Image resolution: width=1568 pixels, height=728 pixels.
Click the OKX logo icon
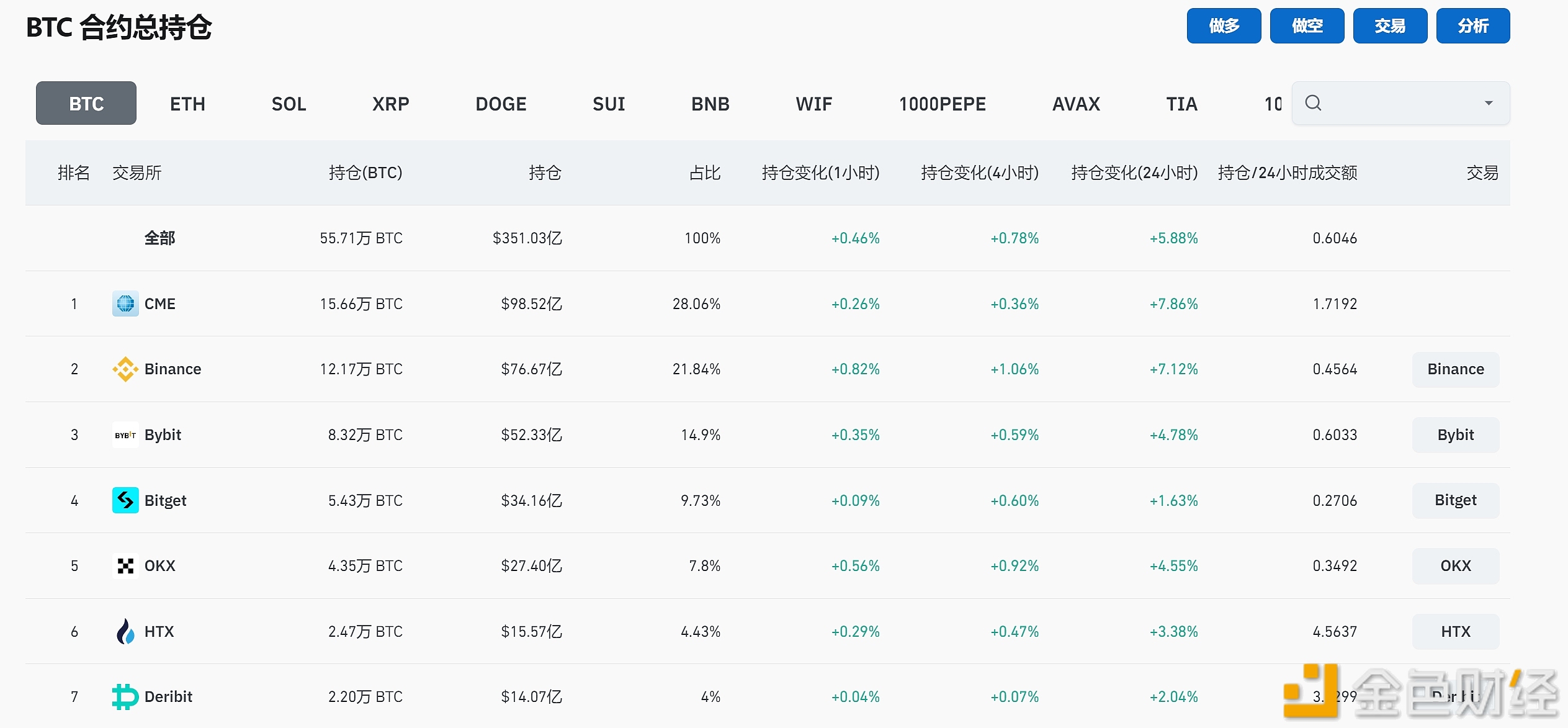(125, 566)
